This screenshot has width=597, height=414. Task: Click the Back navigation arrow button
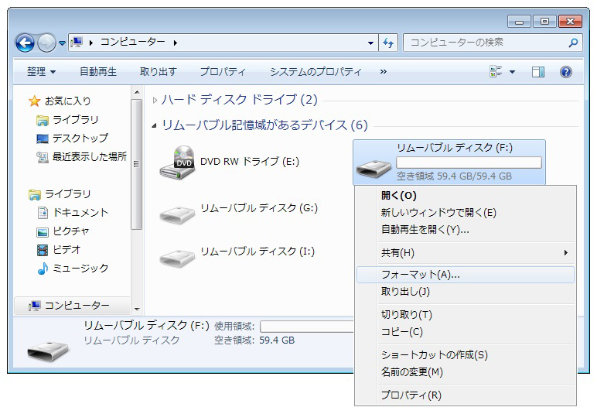point(25,43)
